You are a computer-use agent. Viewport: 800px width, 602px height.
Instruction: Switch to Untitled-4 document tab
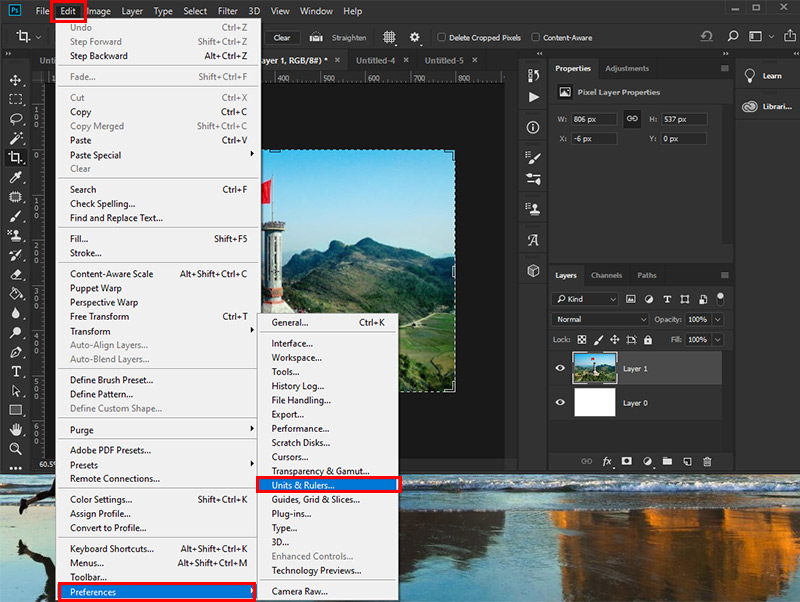tap(376, 60)
